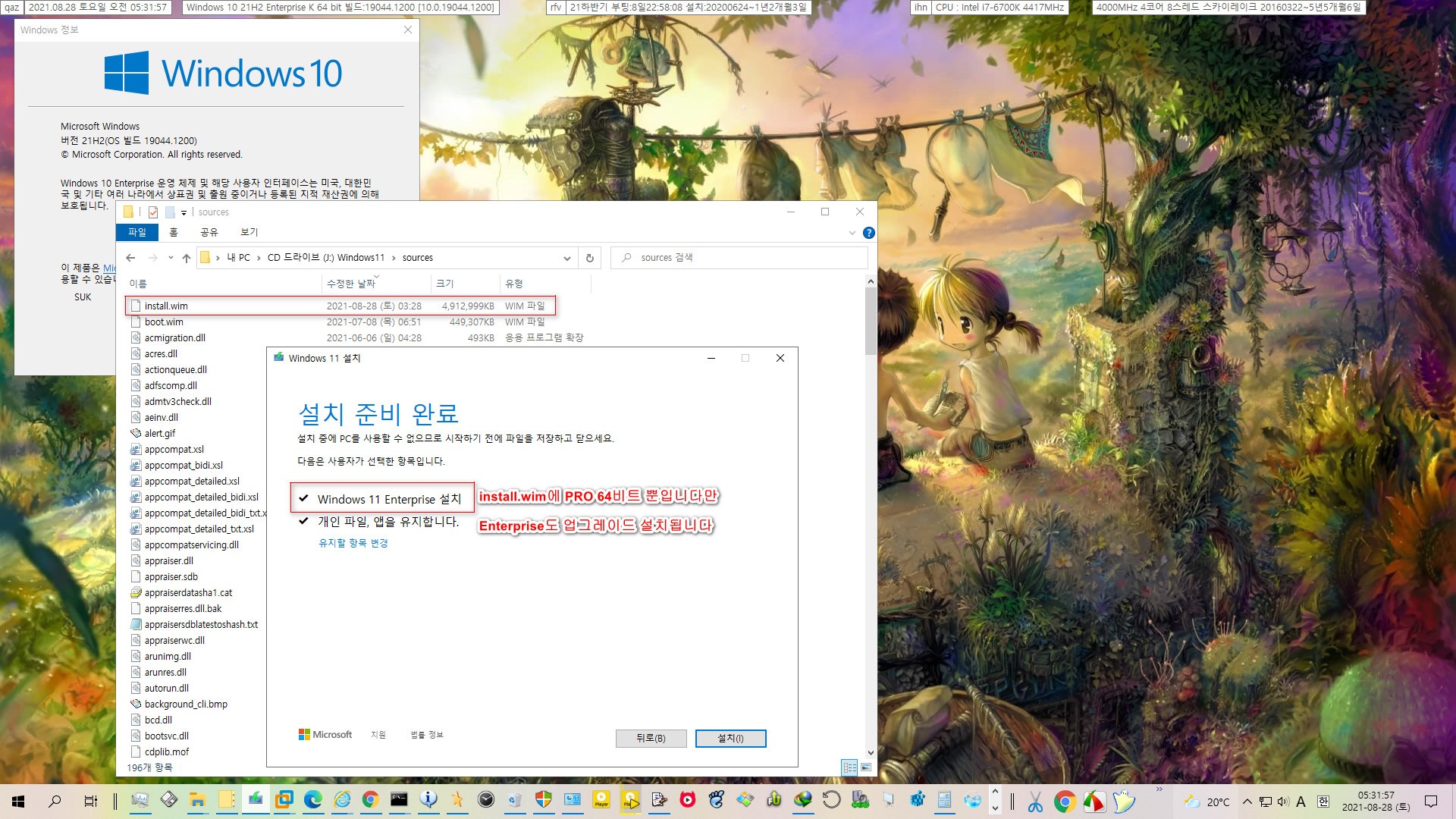Screen dimensions: 1456x819
Task: Open the 보기 ribbon tab
Action: pyautogui.click(x=249, y=232)
